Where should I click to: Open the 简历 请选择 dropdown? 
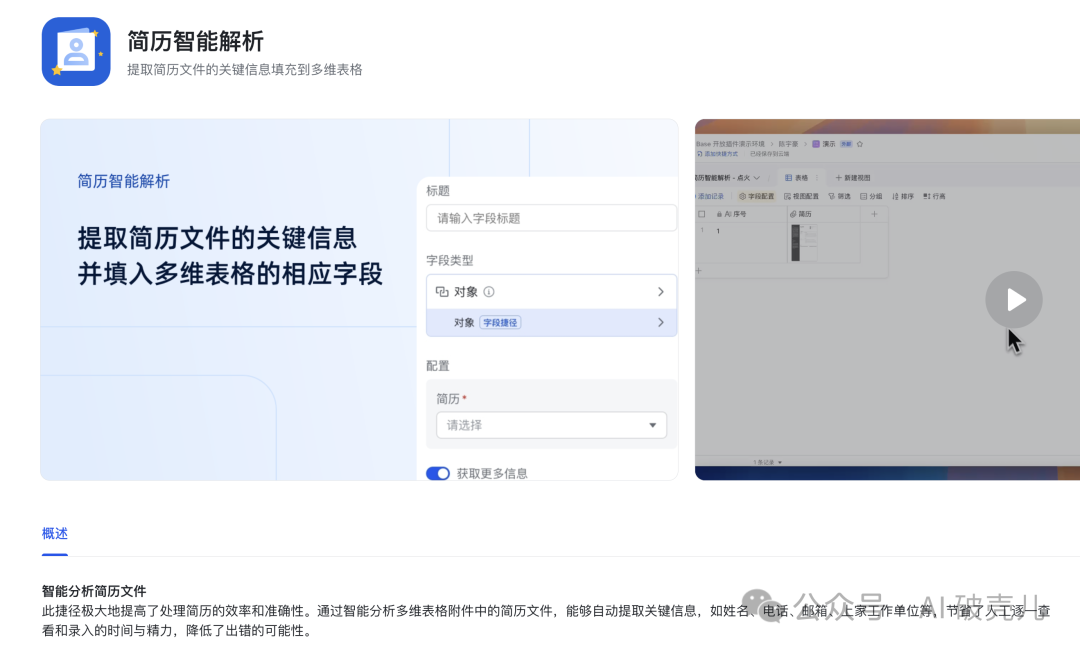pyautogui.click(x=551, y=425)
